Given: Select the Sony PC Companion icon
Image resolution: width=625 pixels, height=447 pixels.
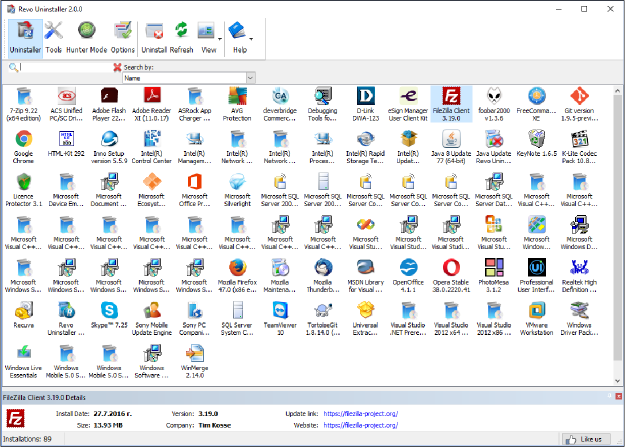Looking at the screenshot, I should click(195, 318).
